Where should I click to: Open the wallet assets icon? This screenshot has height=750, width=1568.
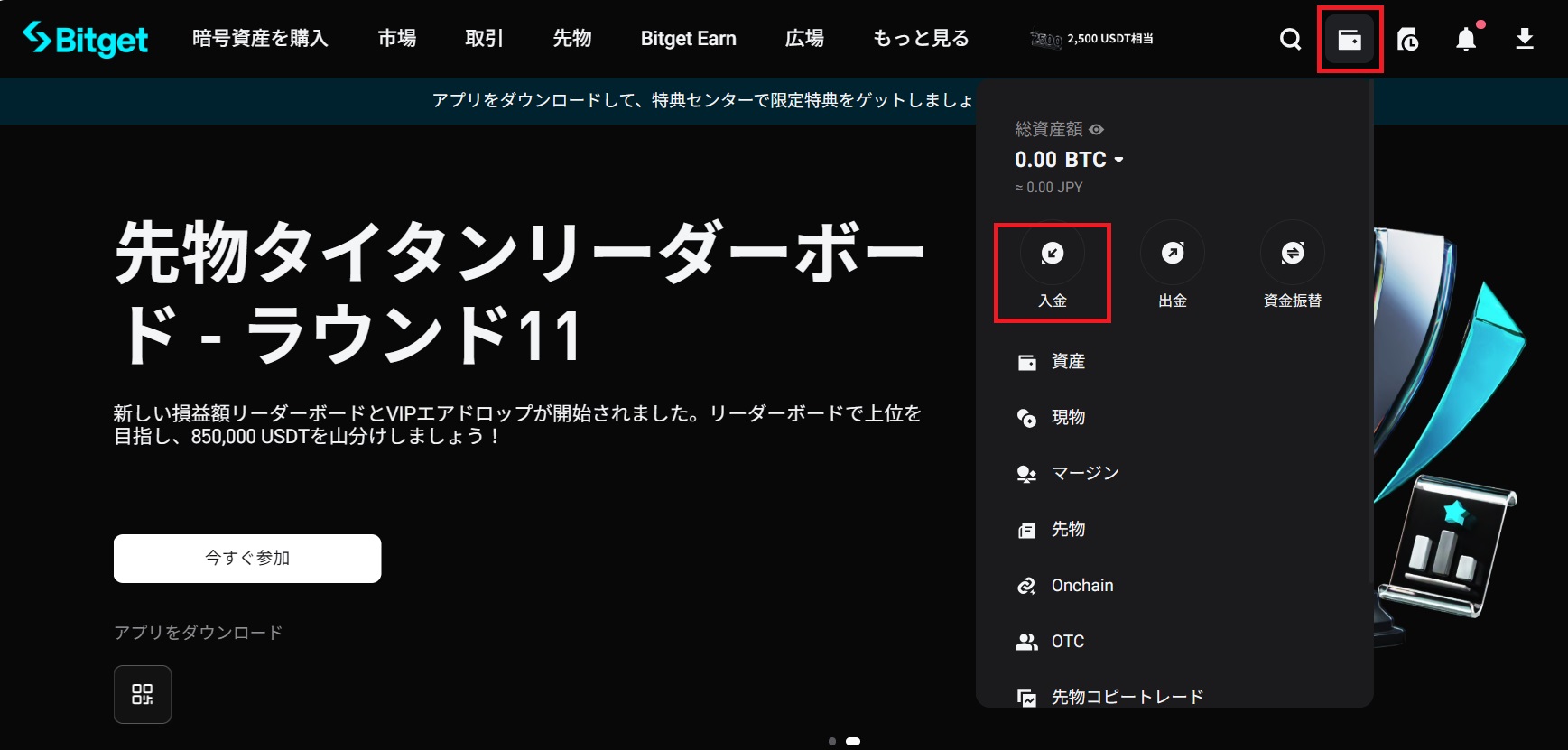1350,39
